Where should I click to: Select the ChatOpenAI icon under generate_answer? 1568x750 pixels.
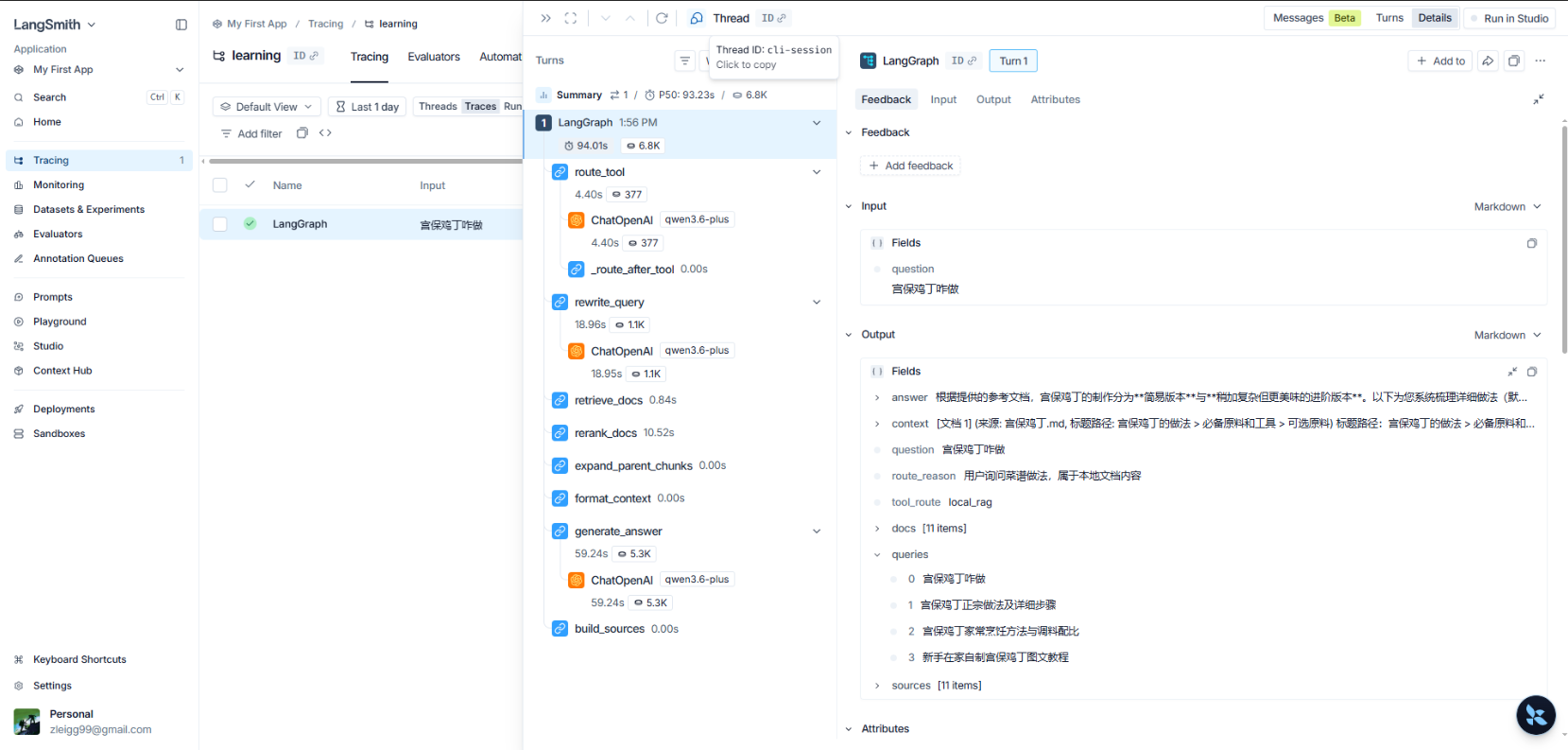tap(577, 580)
